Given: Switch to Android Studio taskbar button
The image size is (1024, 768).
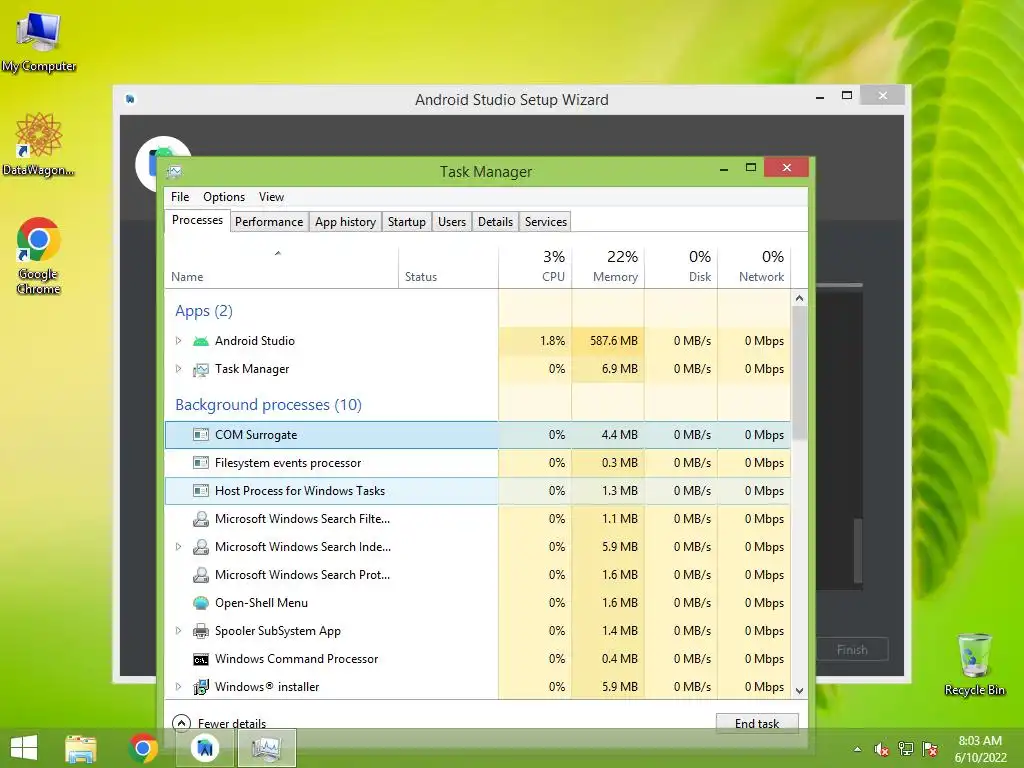Looking at the screenshot, I should pyautogui.click(x=205, y=748).
